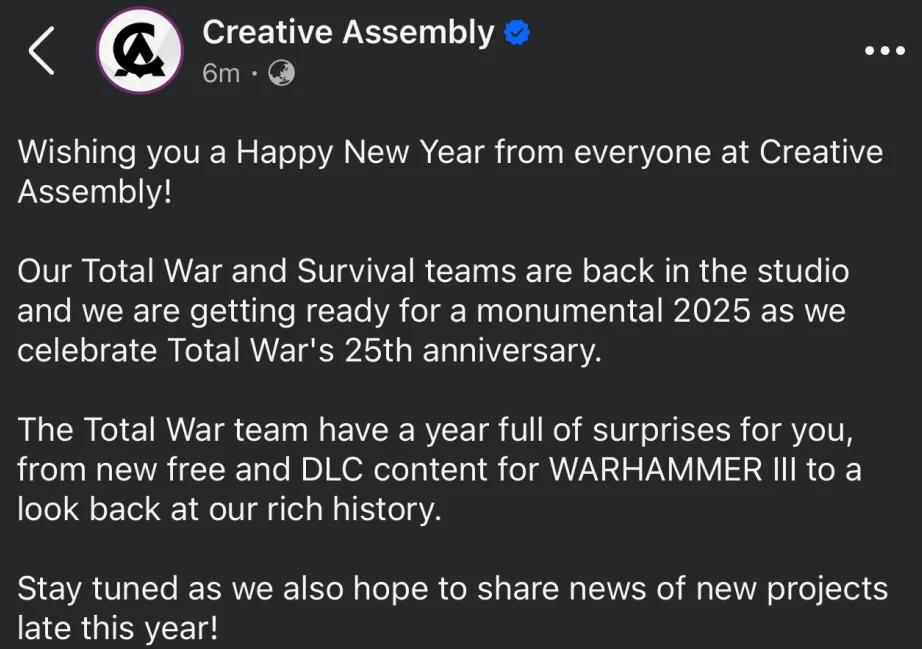Tap the words 25th anniversary
The height and width of the screenshot is (649, 922).
coord(473,350)
